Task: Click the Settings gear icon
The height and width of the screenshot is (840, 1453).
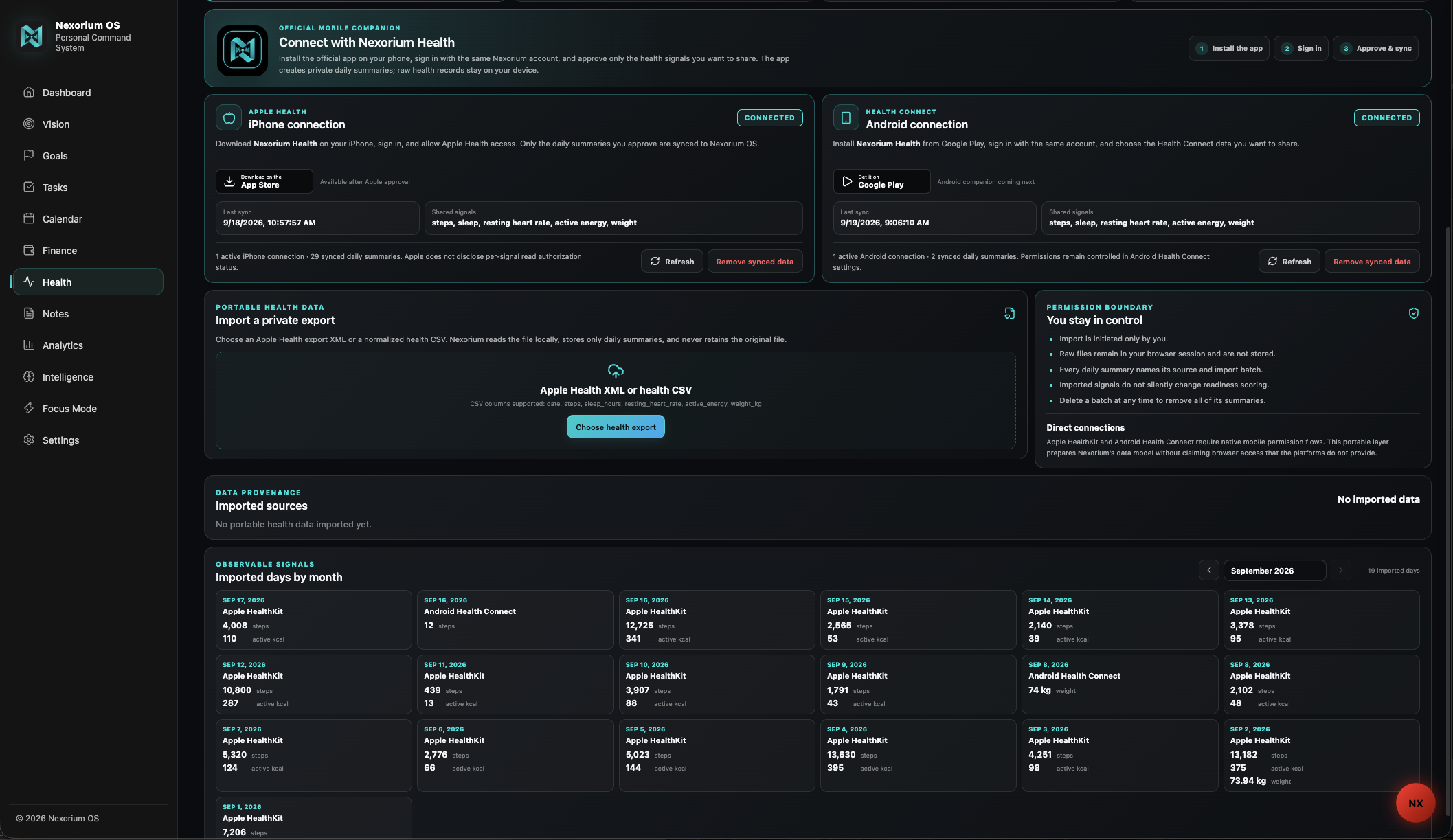Action: pos(29,440)
